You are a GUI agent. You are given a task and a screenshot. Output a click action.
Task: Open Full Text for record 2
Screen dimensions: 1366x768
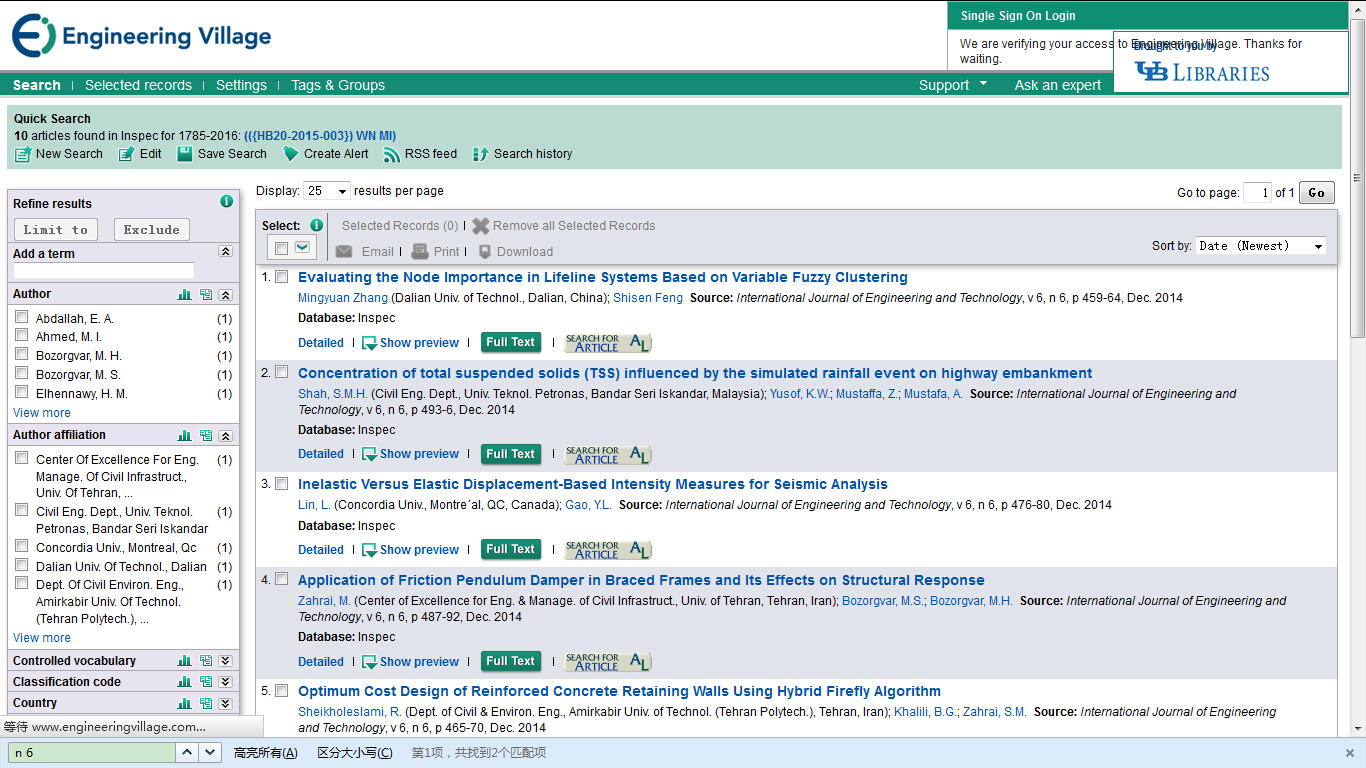pos(510,454)
